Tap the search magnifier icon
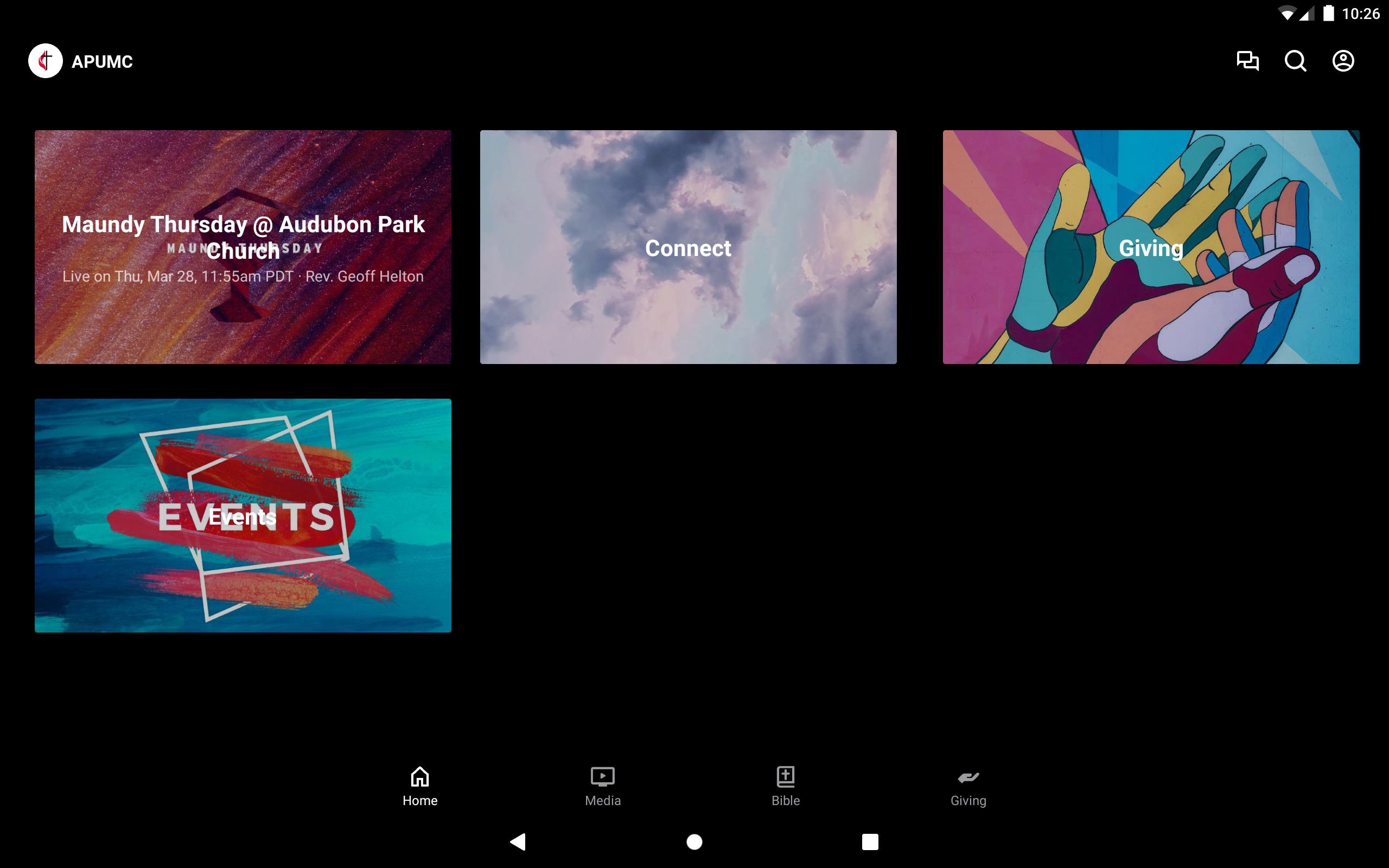Image resolution: width=1389 pixels, height=868 pixels. point(1295,61)
